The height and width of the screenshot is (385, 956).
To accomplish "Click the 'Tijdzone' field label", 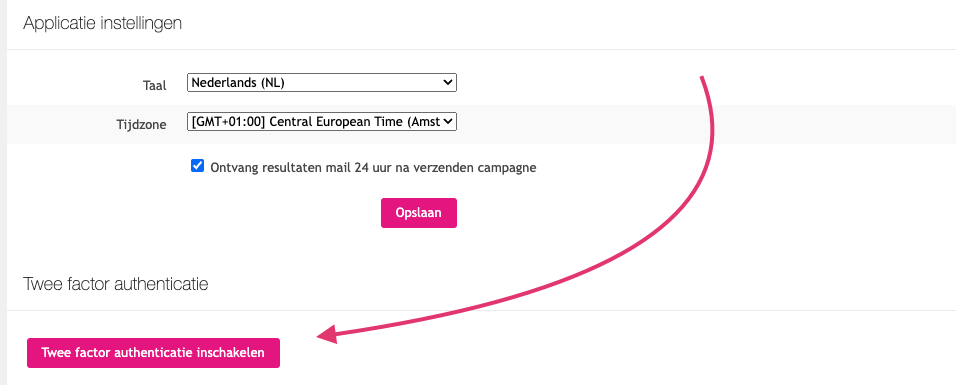I will pos(141,126).
